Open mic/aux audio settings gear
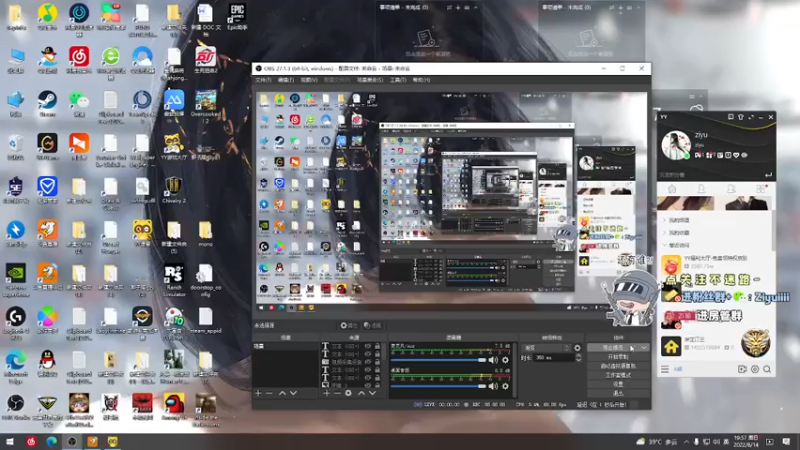 505,360
